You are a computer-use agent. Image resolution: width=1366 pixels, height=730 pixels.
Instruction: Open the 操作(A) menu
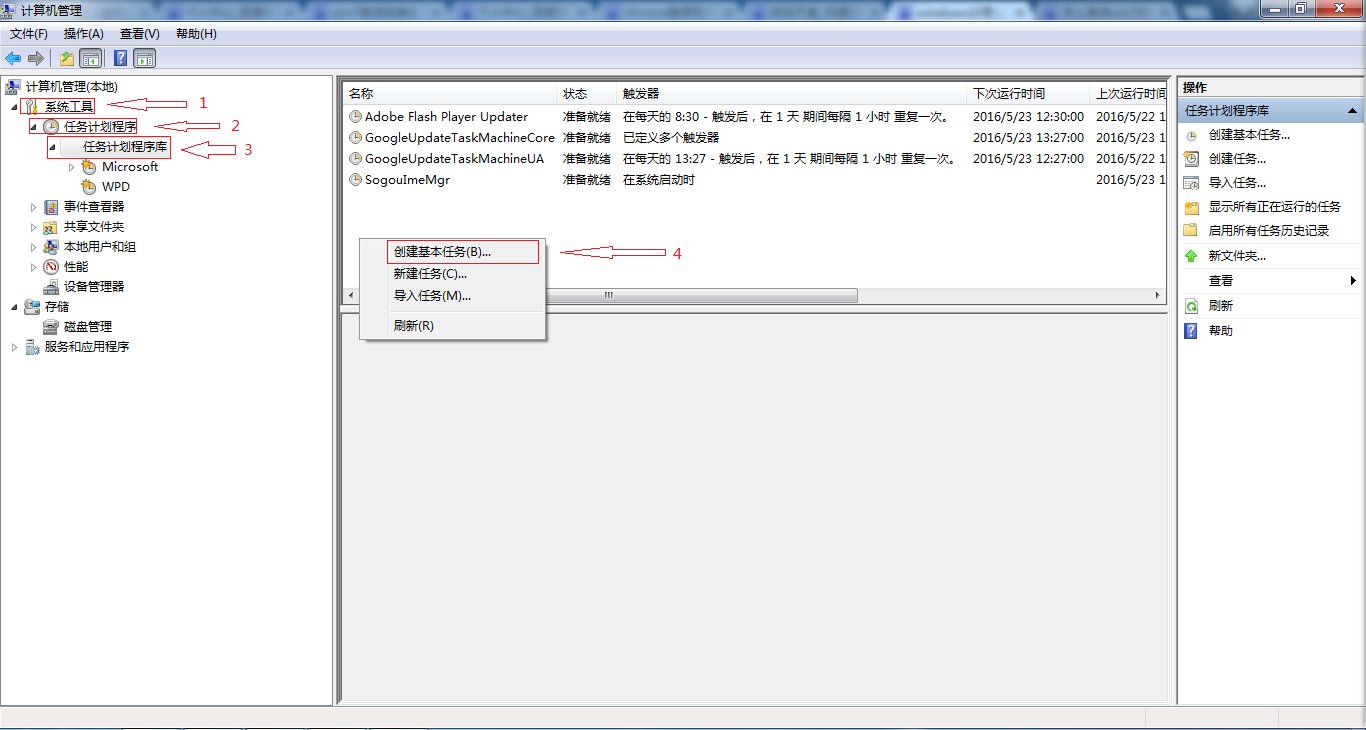[x=82, y=33]
